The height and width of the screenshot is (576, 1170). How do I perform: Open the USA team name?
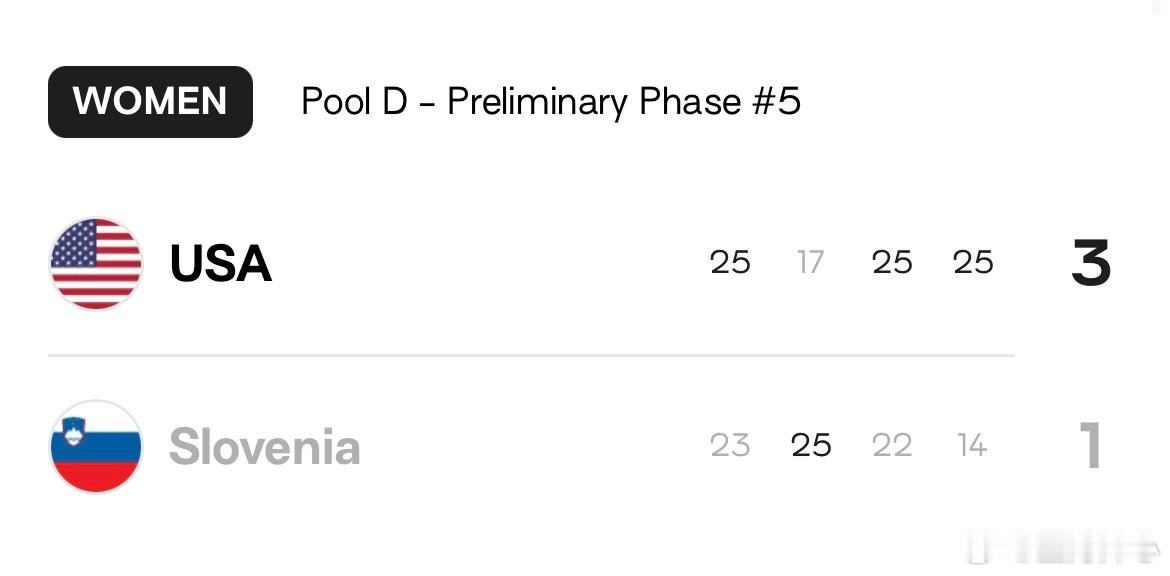click(x=220, y=263)
